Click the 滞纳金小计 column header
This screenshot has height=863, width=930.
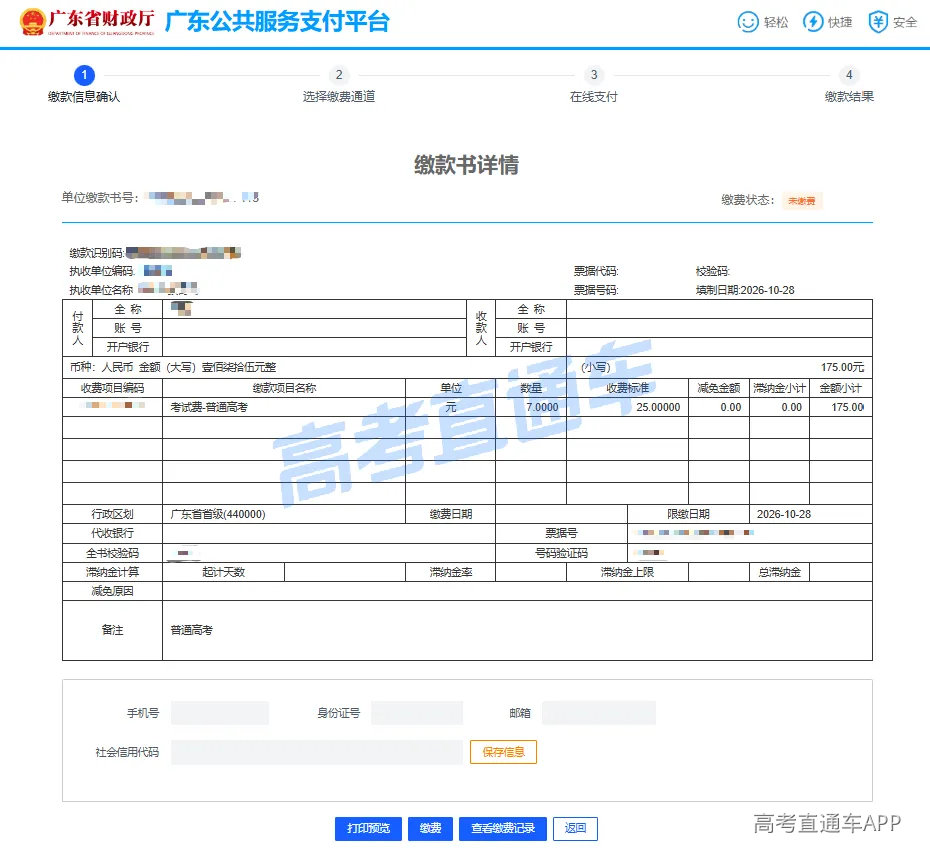[779, 388]
